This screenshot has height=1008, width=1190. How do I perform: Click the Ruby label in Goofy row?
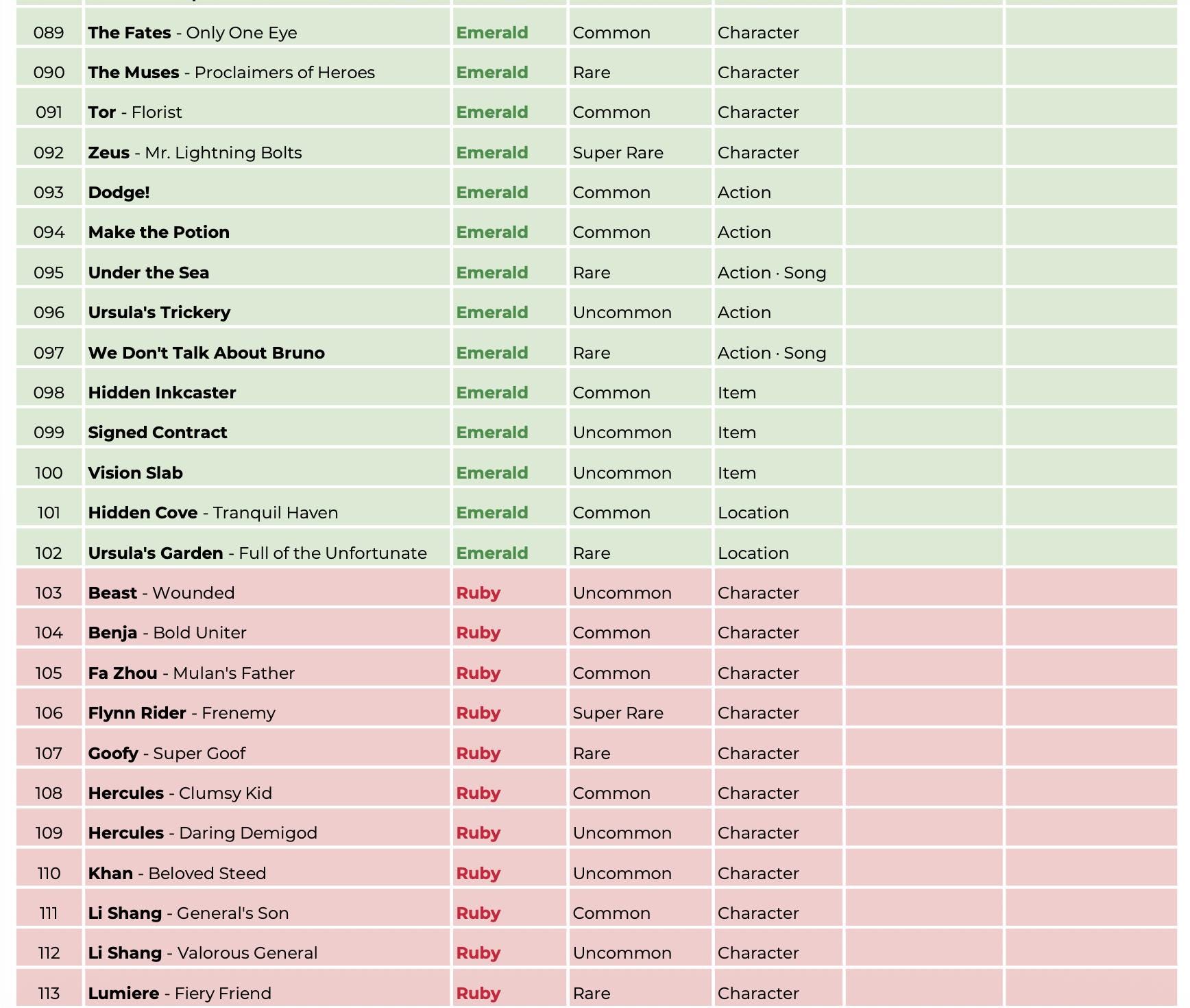tap(478, 753)
